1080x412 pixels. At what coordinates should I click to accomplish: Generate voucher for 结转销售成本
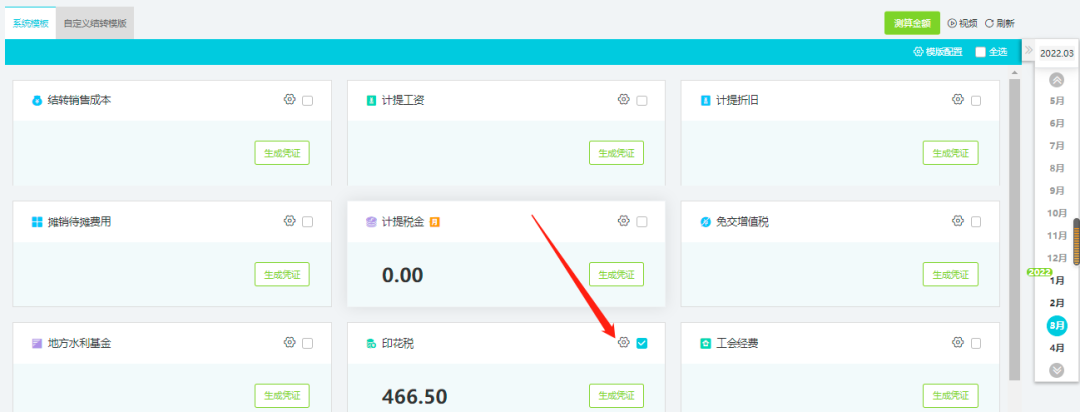coord(282,153)
